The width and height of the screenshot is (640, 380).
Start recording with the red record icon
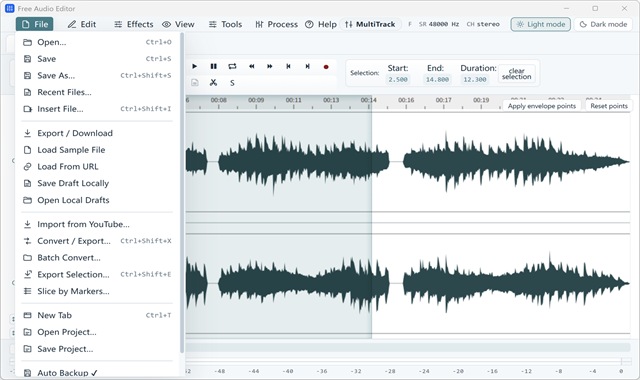(326, 67)
